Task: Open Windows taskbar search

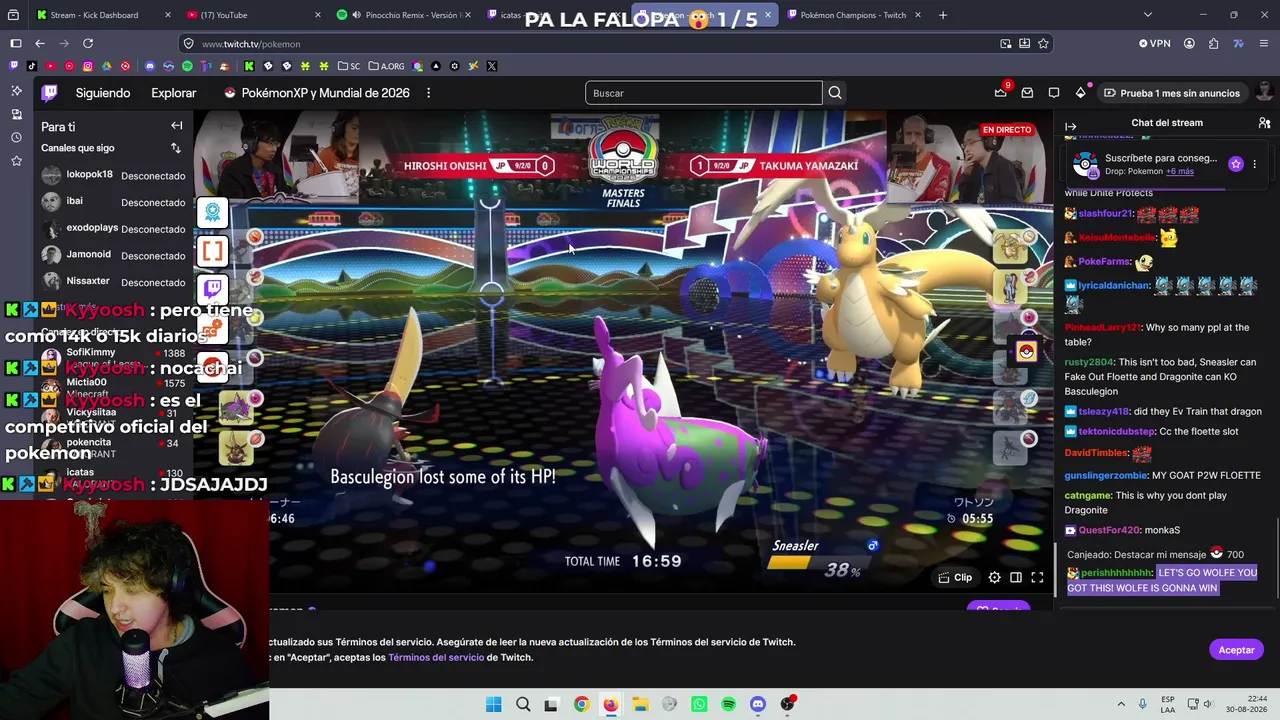Action: 523,704
